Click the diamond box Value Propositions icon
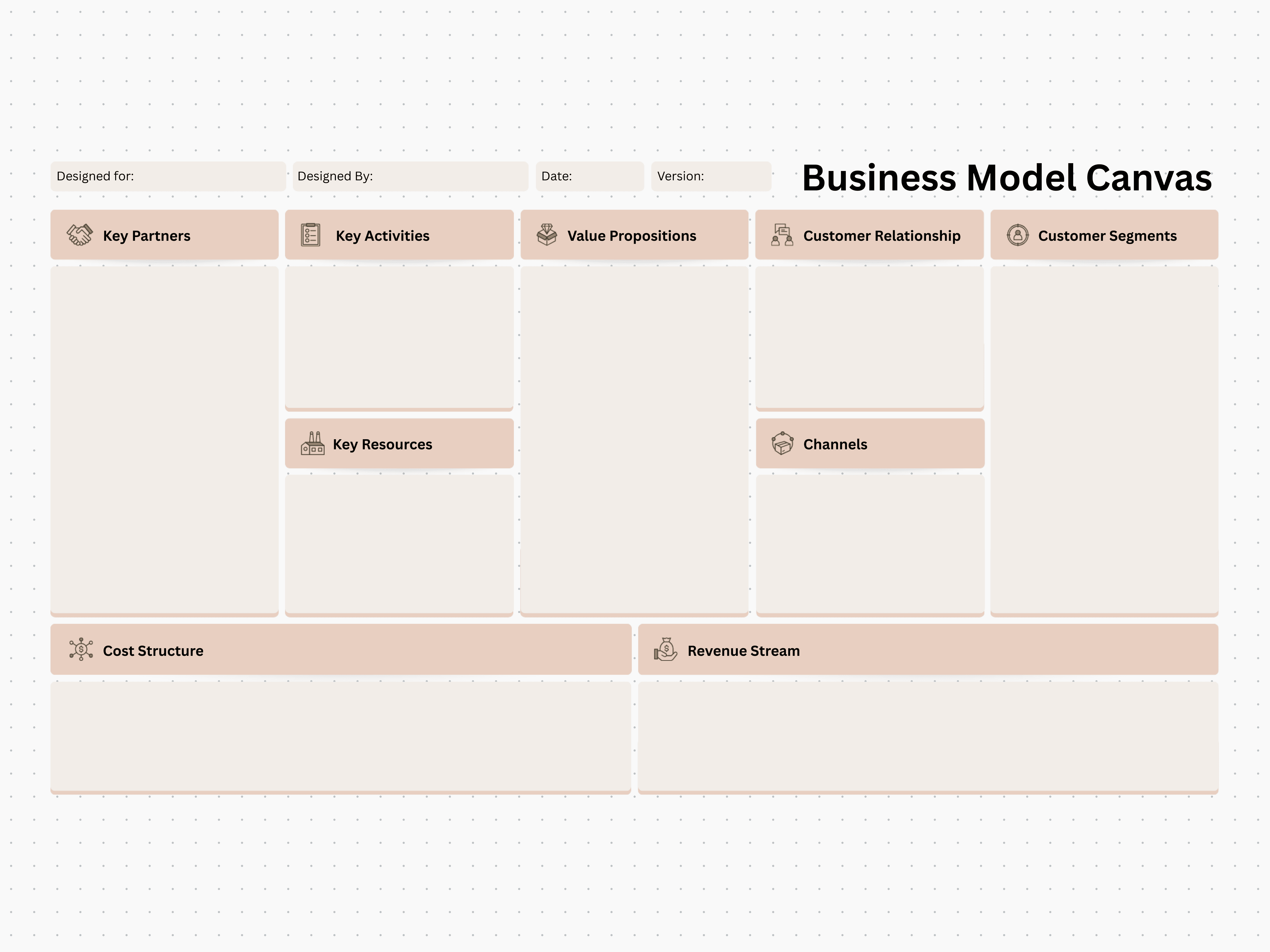 (547, 235)
